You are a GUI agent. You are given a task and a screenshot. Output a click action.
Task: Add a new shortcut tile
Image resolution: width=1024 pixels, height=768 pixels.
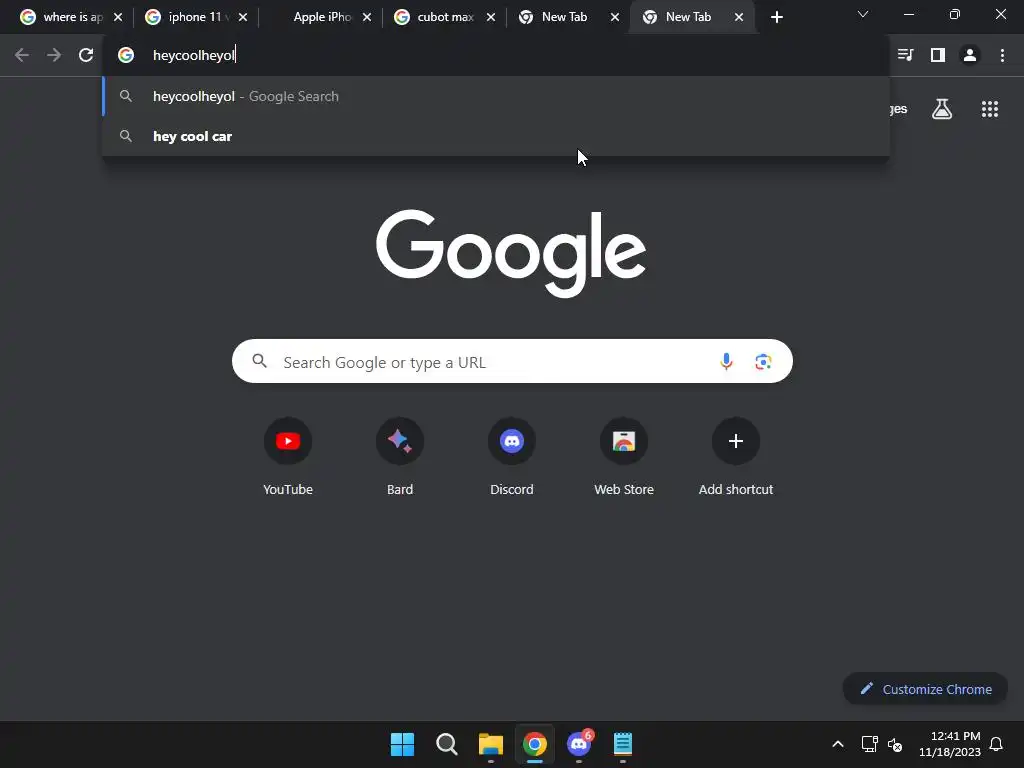point(736,456)
